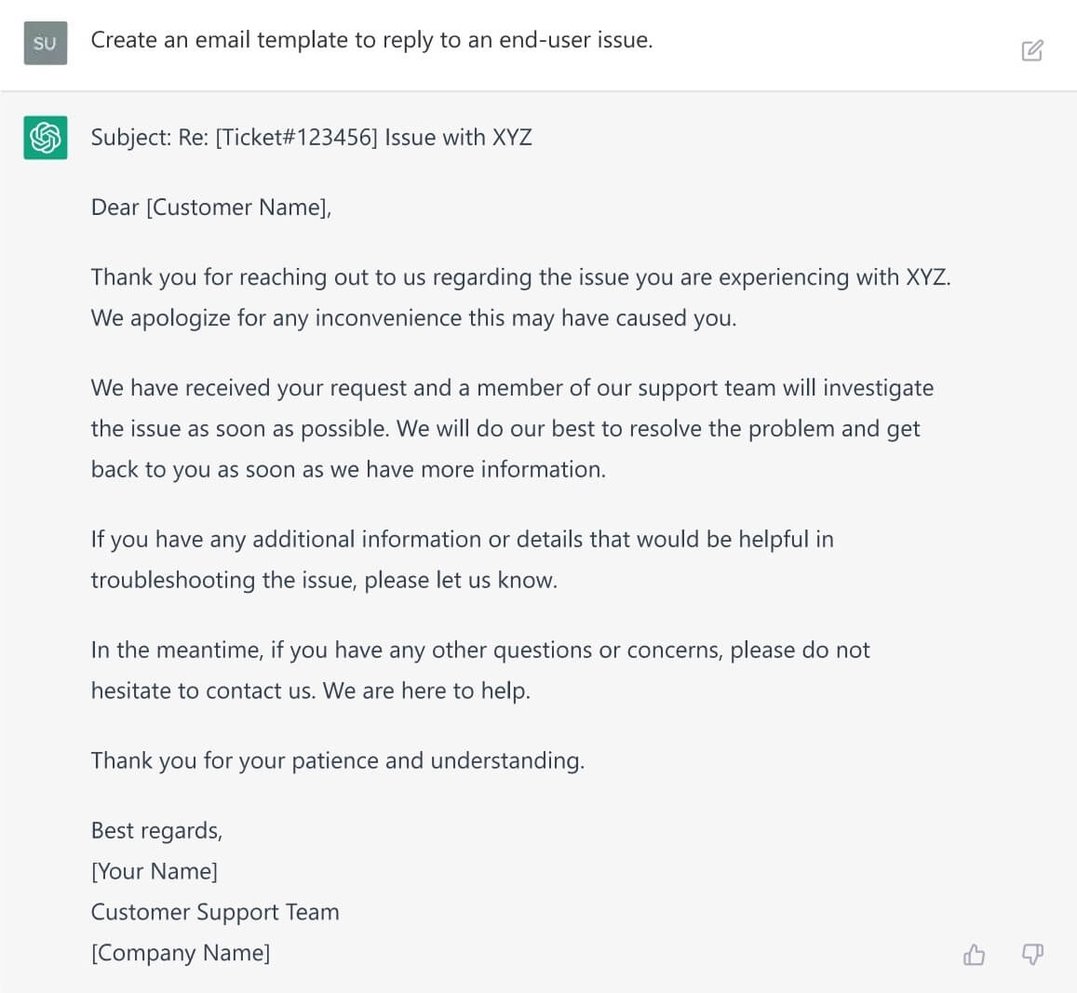The height and width of the screenshot is (993, 1077).
Task: Select the ChatGPT assistant avatar icon
Action: 44,138
